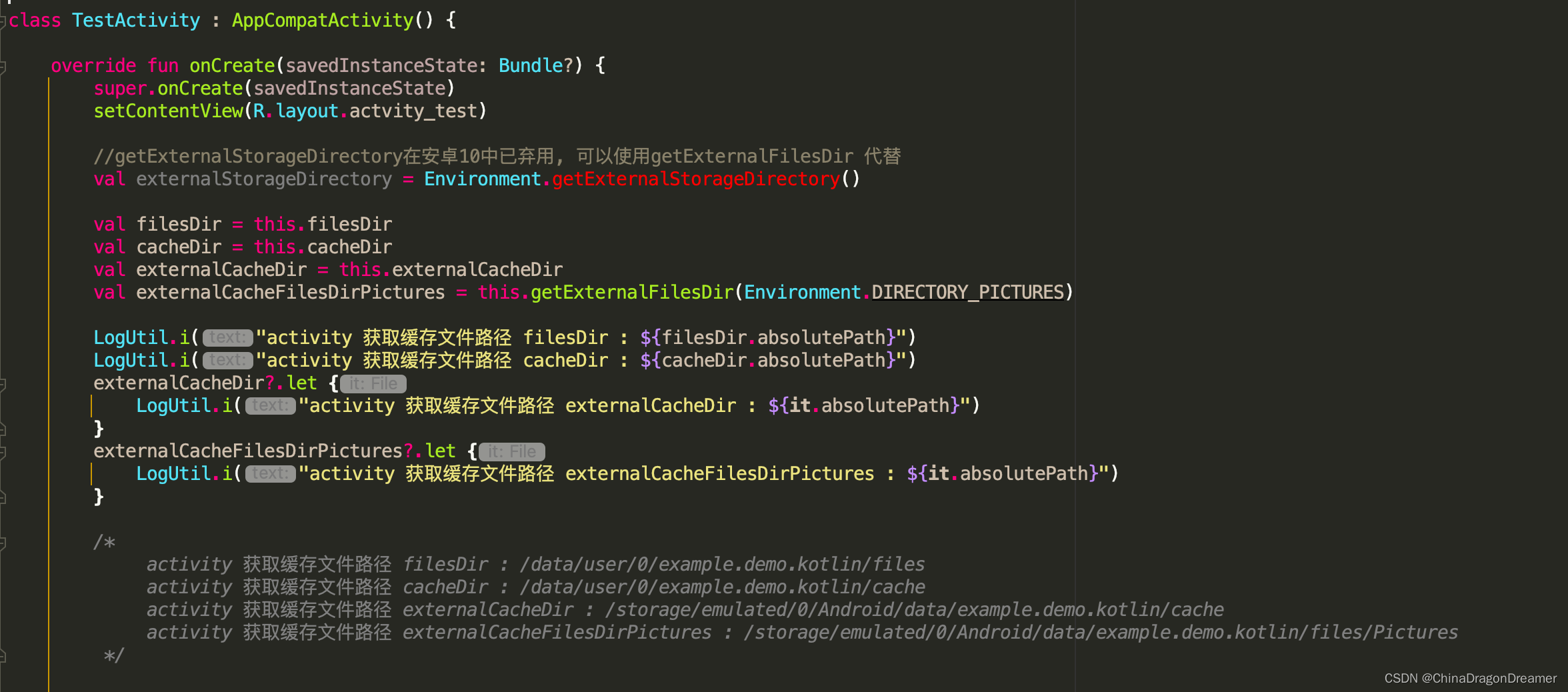Click onCreate in the fun declaration
This screenshot has height=692, width=1568.
click(x=232, y=66)
